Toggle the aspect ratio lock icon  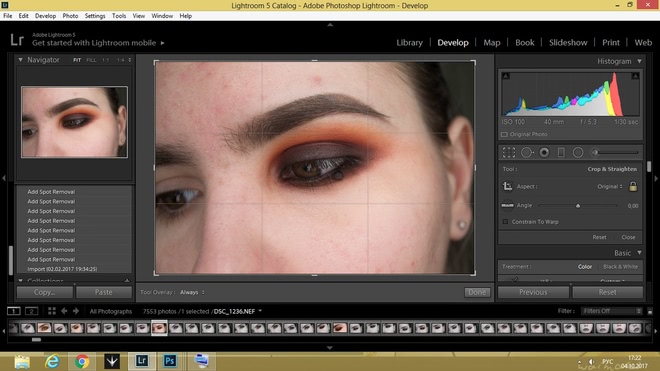633,186
